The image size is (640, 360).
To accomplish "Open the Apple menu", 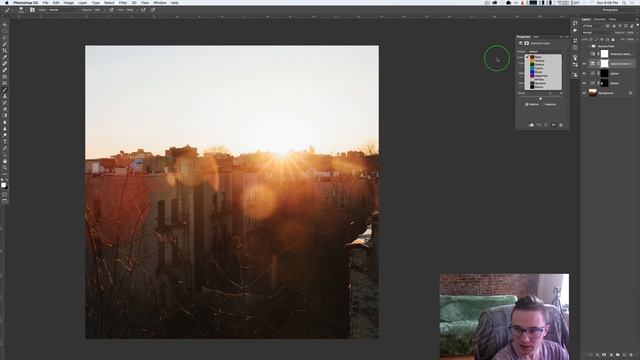I will tap(7, 2).
